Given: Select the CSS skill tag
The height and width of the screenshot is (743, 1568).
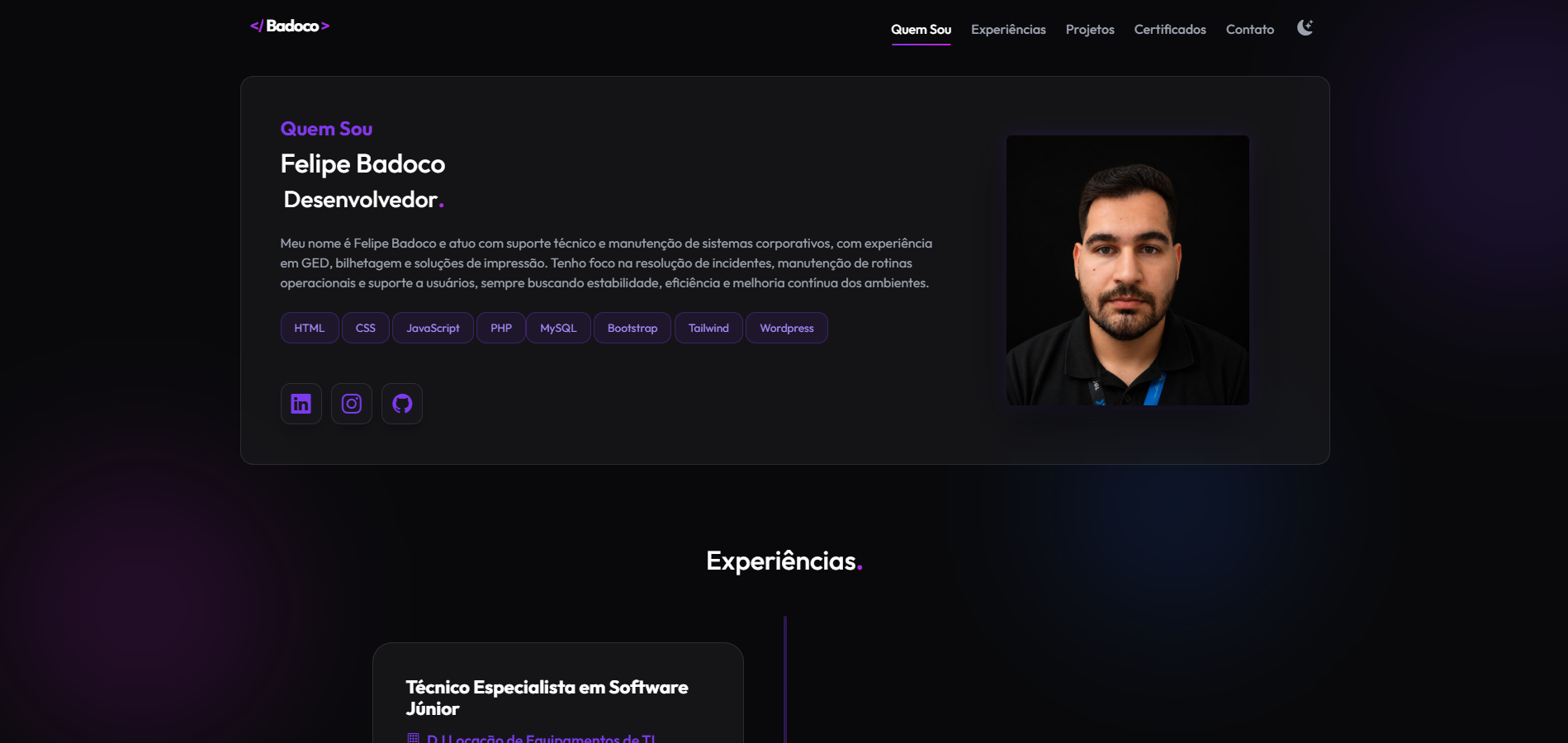Looking at the screenshot, I should coord(366,328).
